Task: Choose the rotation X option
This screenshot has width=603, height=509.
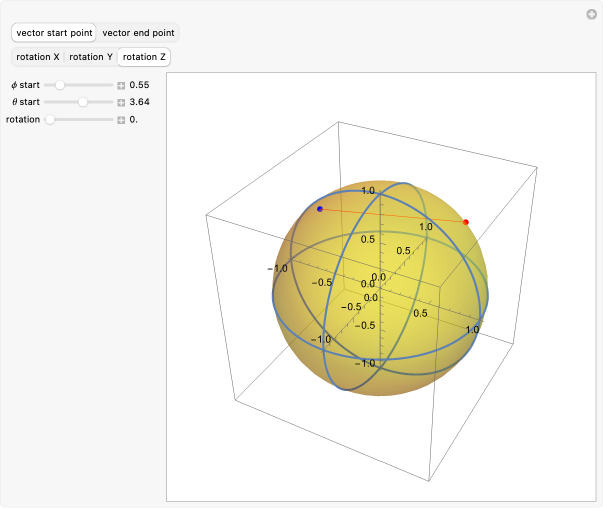Action: tap(36, 57)
